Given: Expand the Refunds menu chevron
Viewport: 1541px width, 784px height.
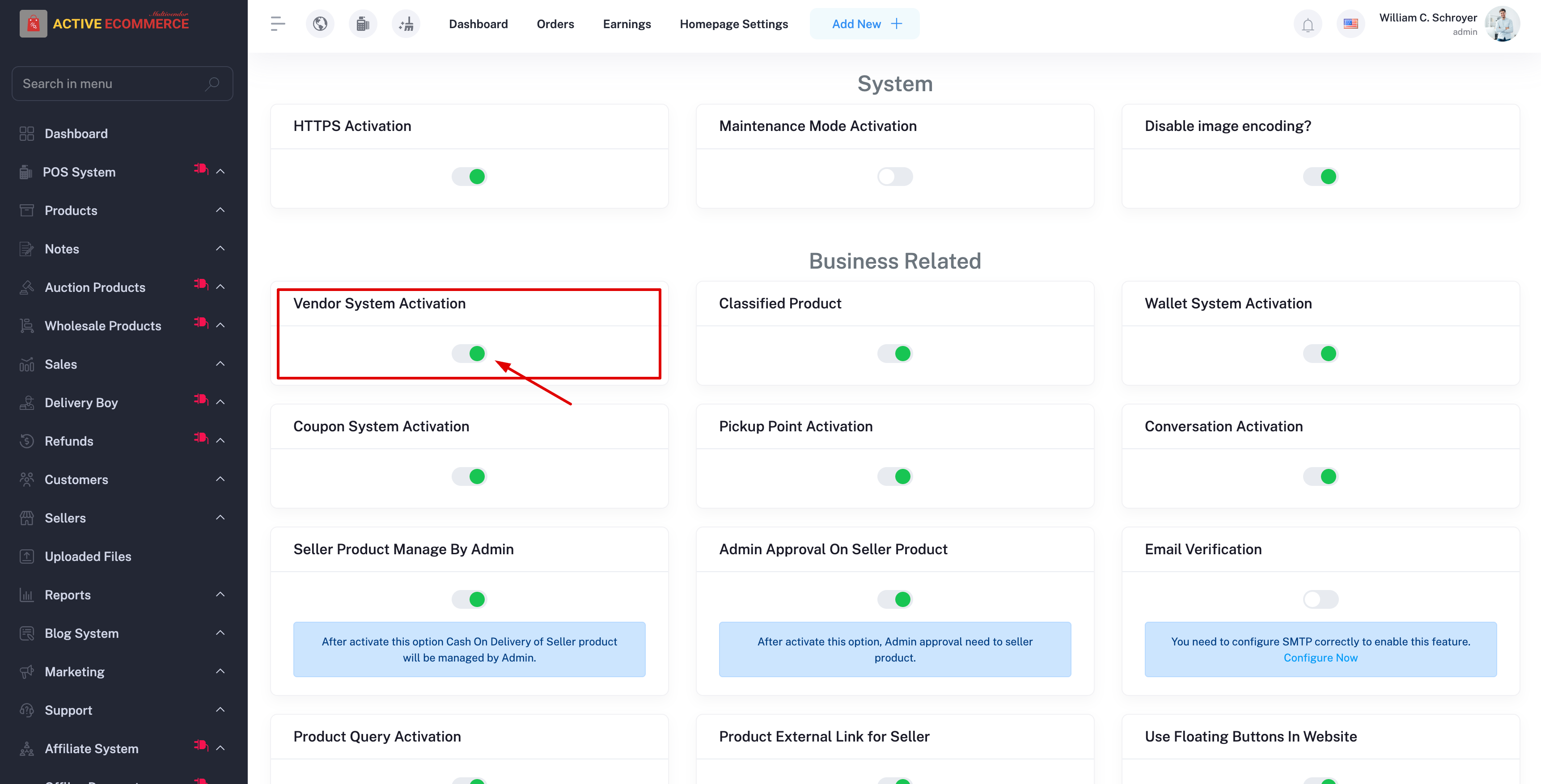Looking at the screenshot, I should 220,441.
